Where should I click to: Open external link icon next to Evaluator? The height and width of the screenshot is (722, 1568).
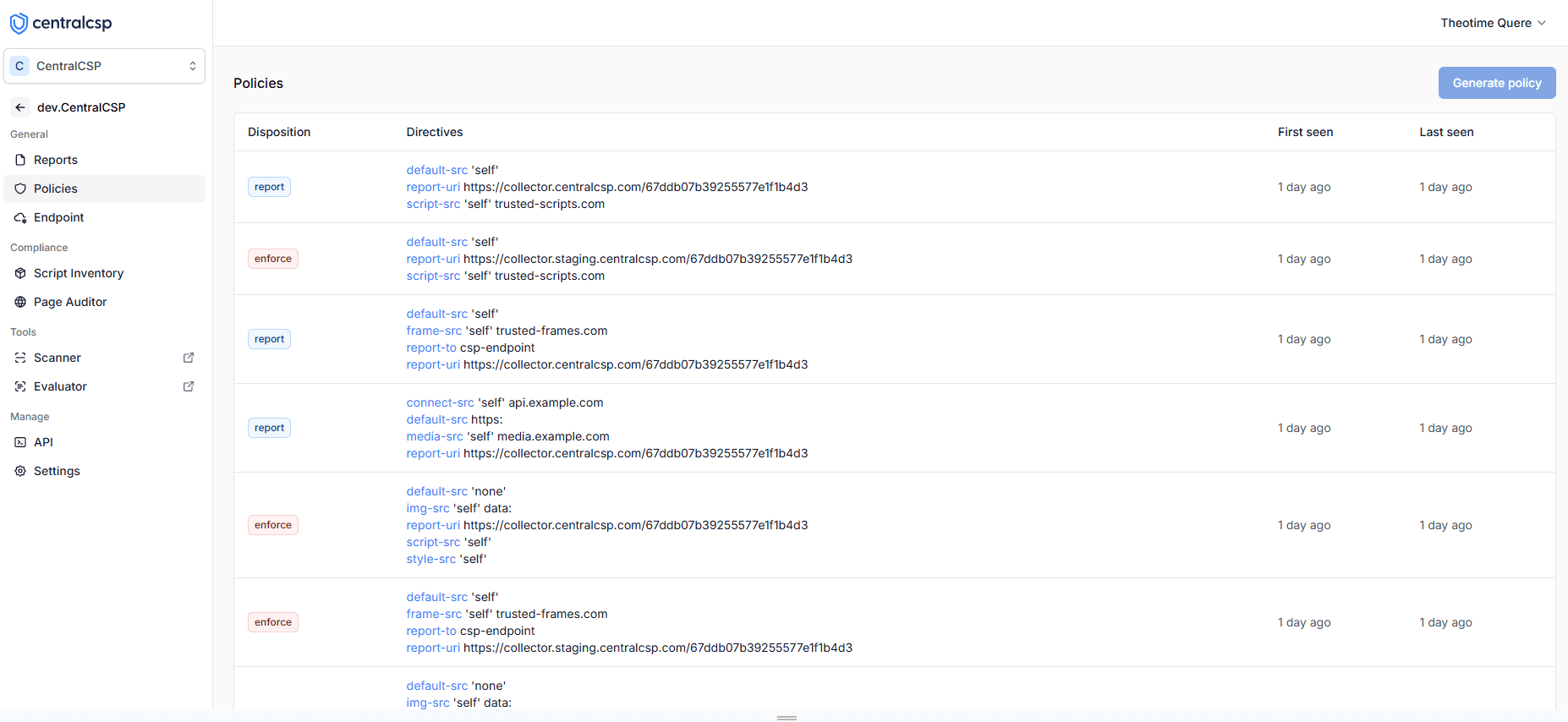tap(189, 386)
